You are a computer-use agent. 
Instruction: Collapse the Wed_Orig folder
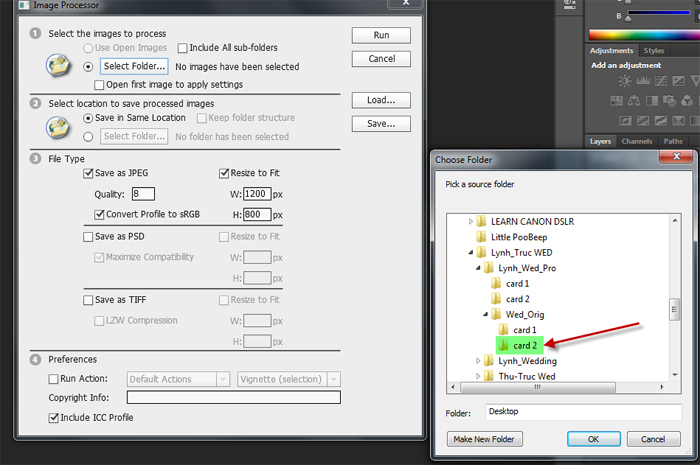point(486,314)
